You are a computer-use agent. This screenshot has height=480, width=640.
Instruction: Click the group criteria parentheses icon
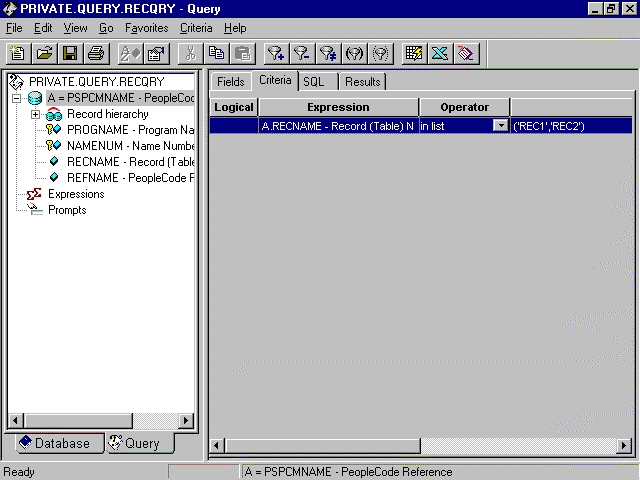[x=354, y=53]
